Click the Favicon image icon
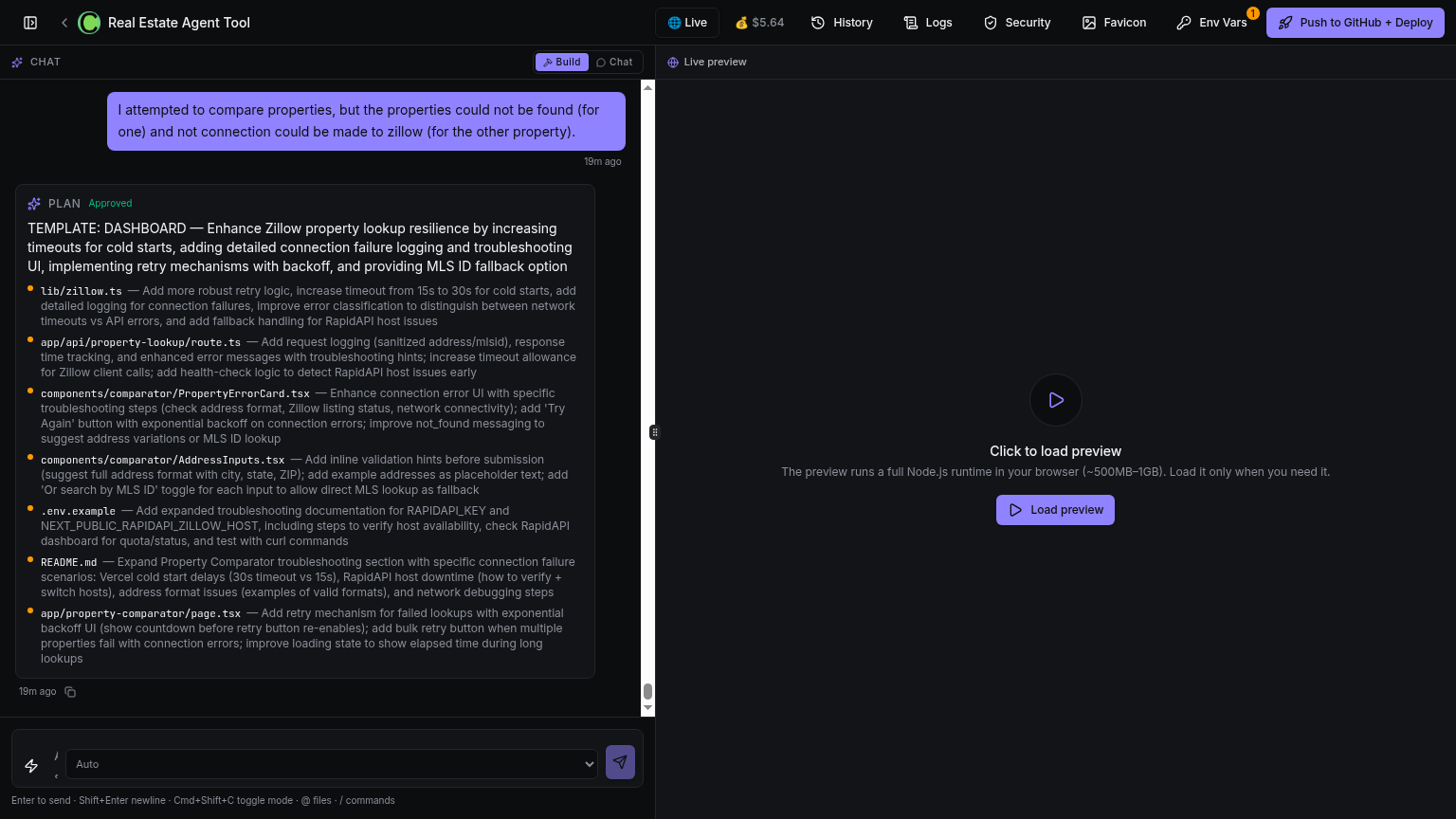1456x819 pixels. 1089,23
